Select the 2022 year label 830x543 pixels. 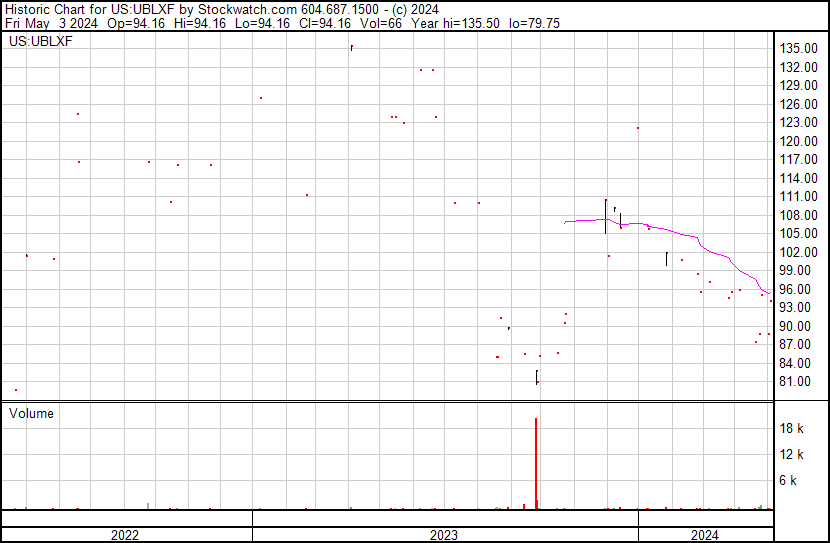(125, 535)
